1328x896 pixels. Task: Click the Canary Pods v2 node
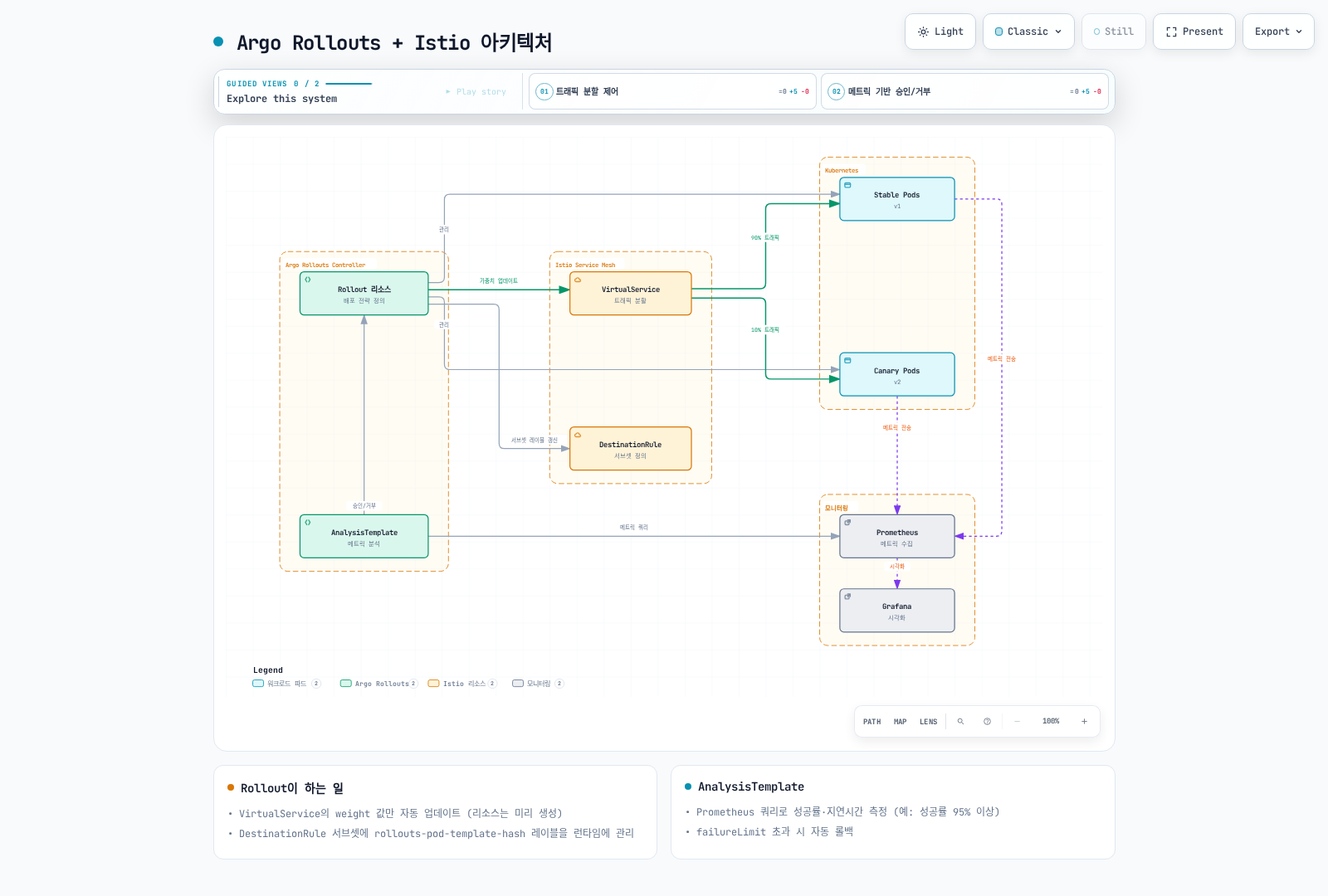click(x=897, y=375)
